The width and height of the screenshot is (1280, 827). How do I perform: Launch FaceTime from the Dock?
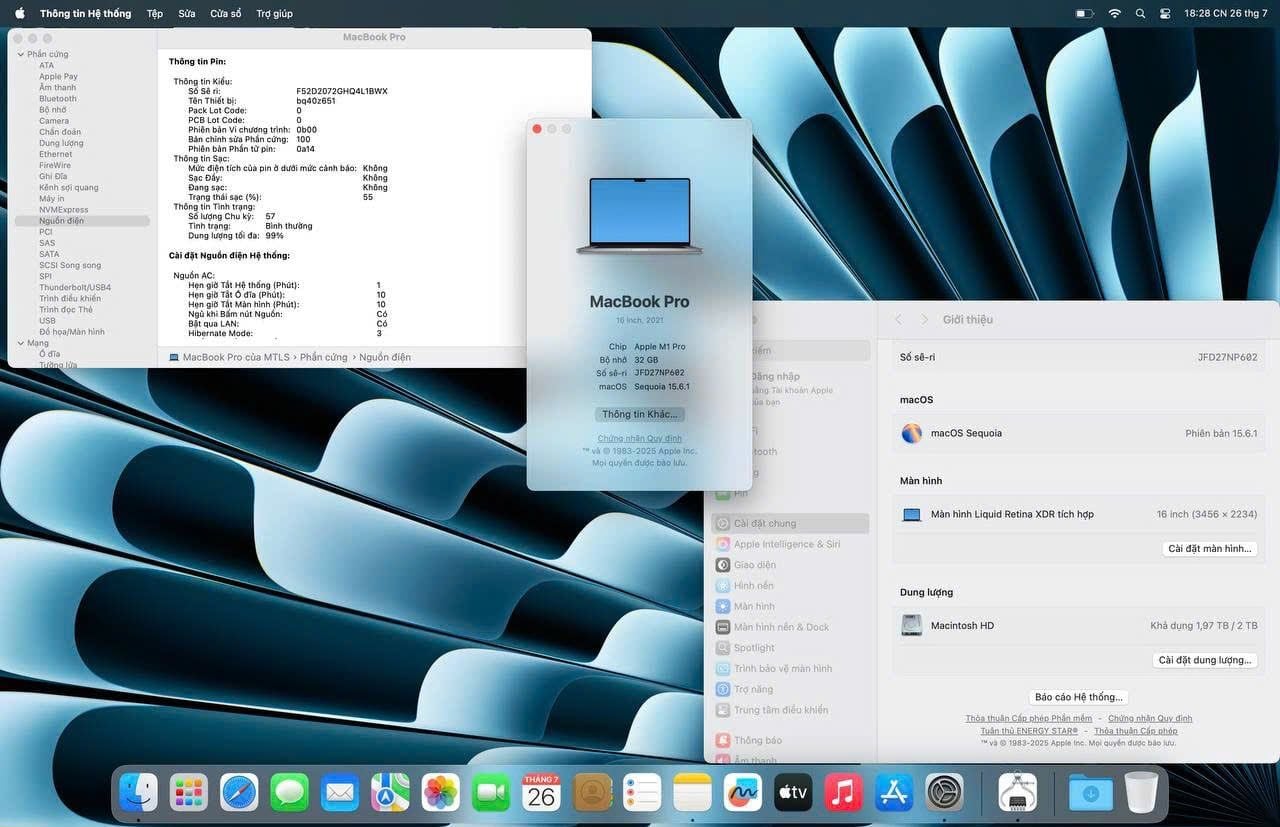491,793
